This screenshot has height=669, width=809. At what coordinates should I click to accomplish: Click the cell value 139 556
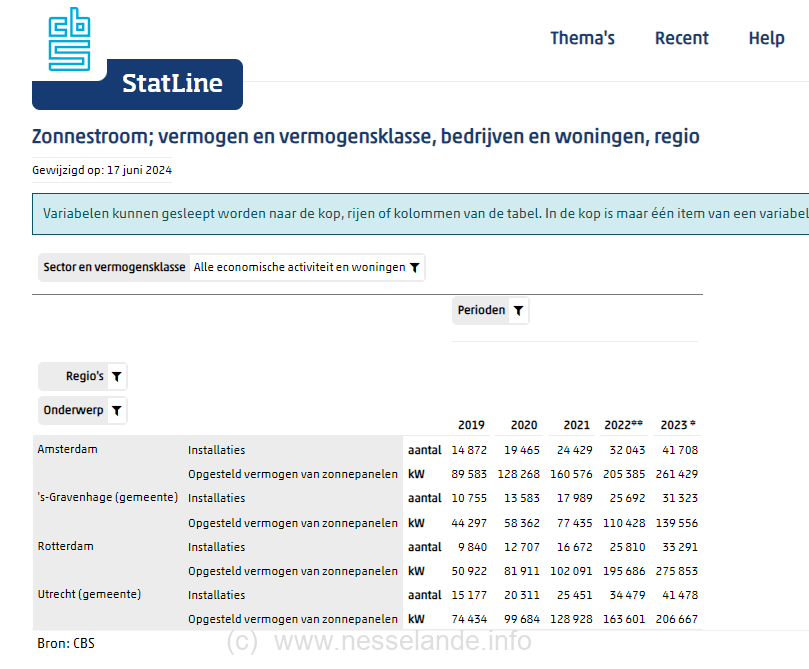677,524
